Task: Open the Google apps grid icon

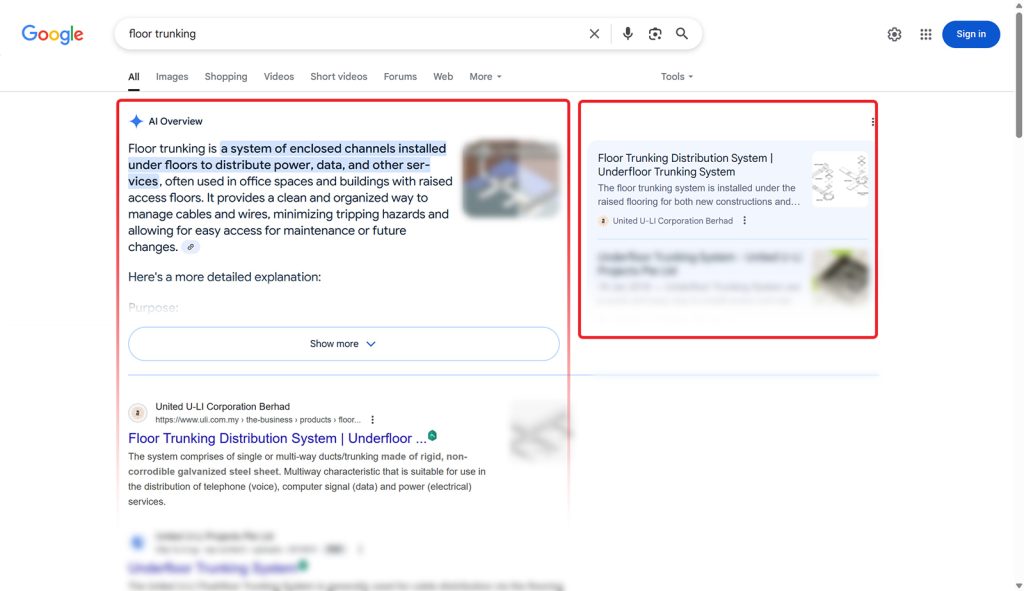Action: (925, 35)
